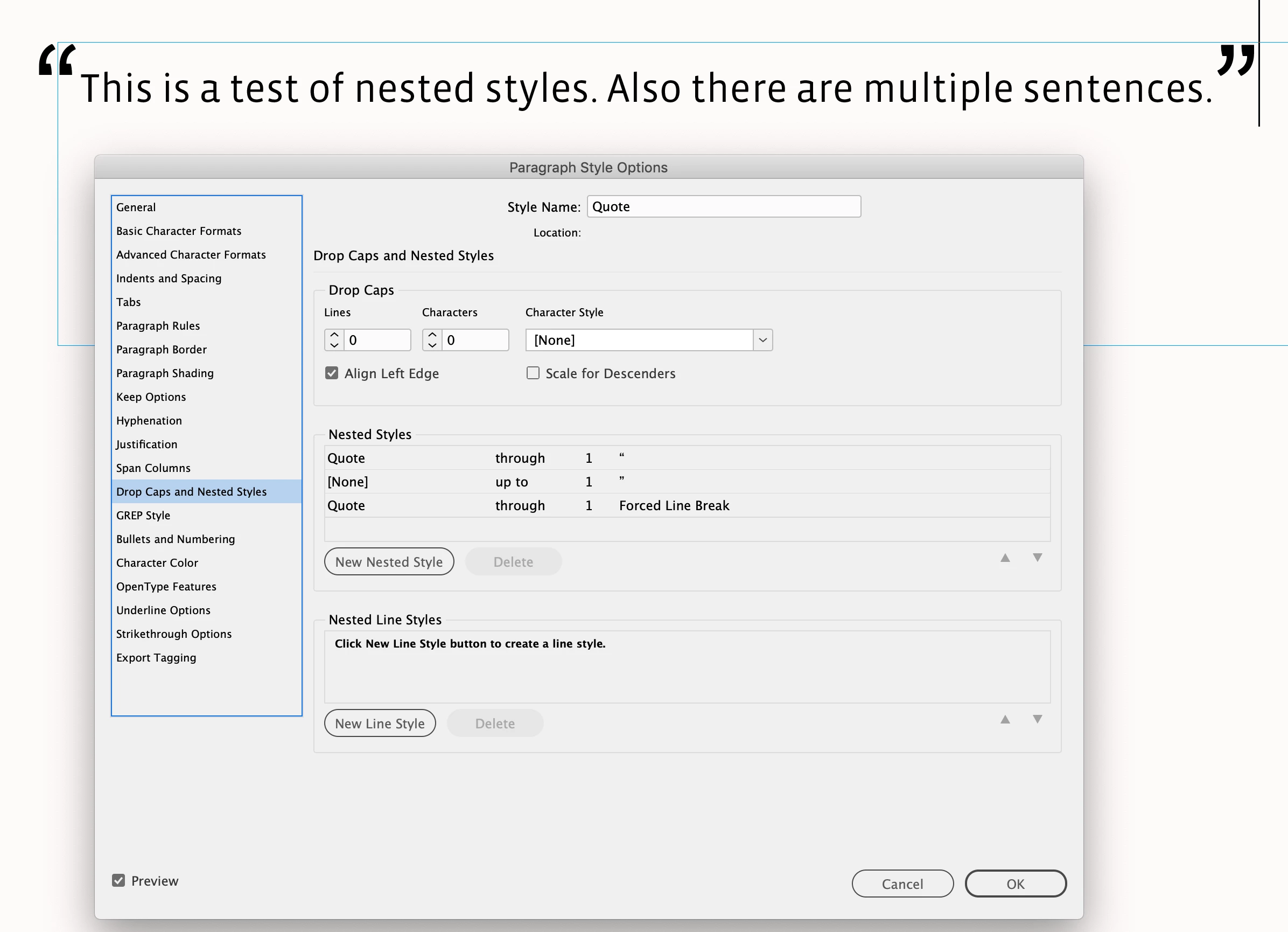
Task: Click New Line Style button
Action: pos(380,723)
